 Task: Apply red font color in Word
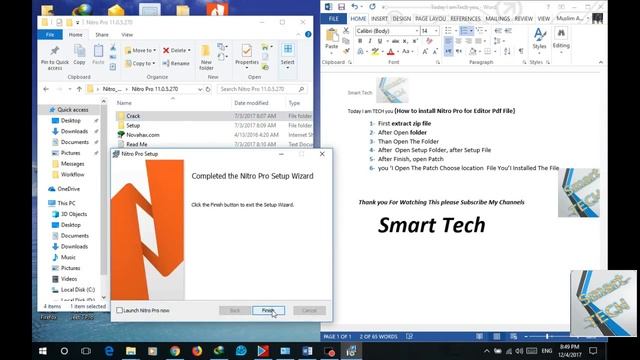(391, 51)
